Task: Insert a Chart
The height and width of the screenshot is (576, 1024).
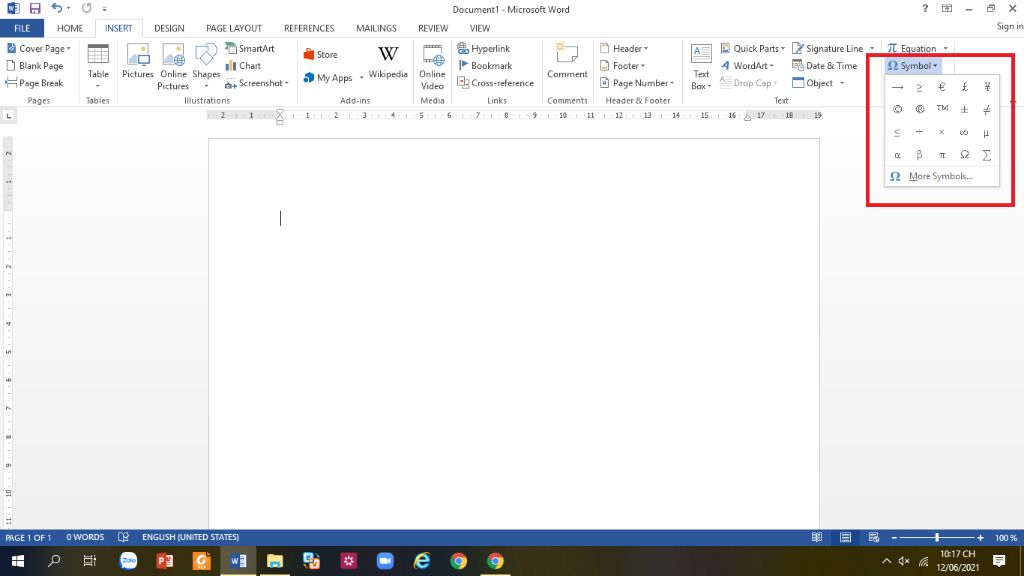Action: tap(243, 65)
